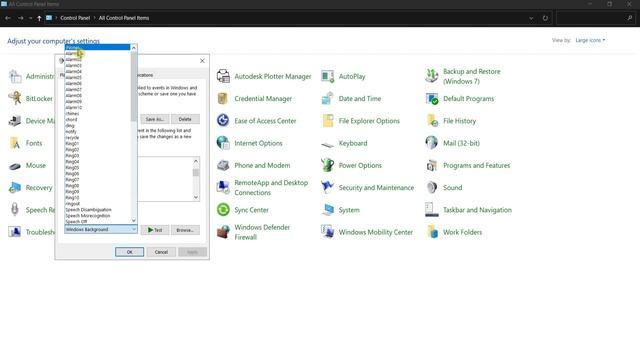Open Backup and Restore (Windows 7) icon
The image size is (640, 360).
pos(432,76)
